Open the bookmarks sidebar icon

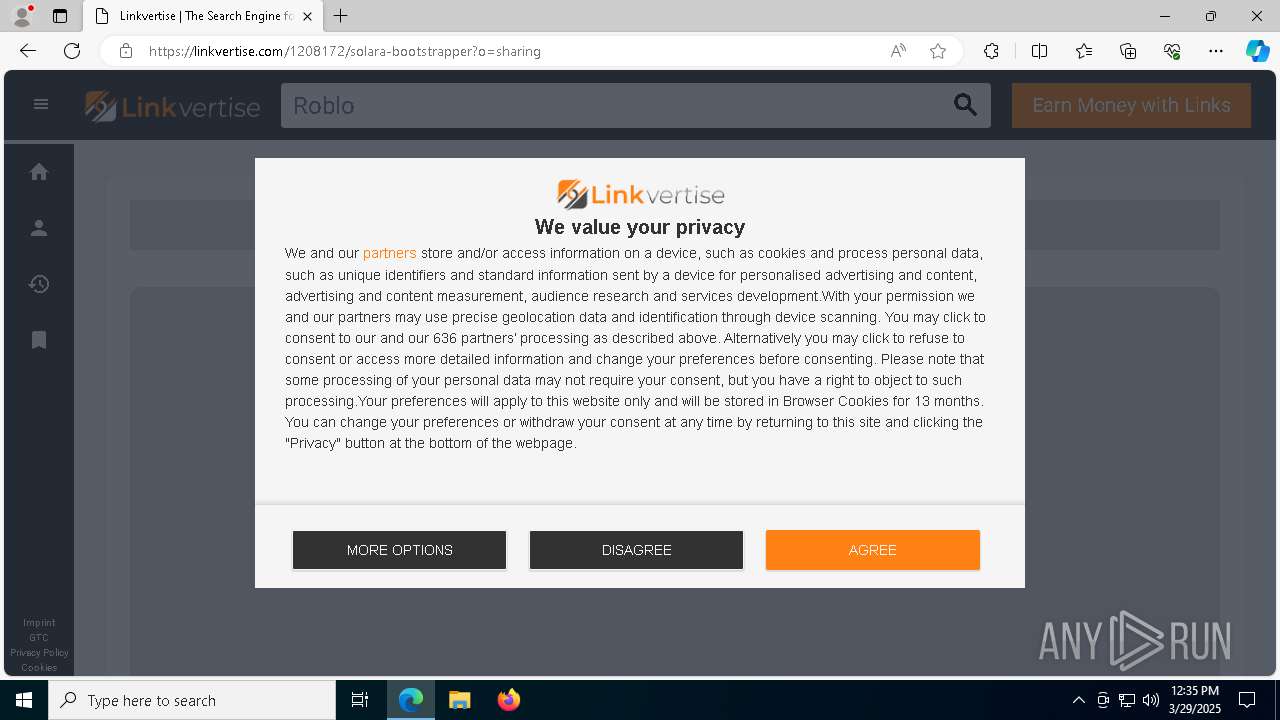click(x=39, y=340)
